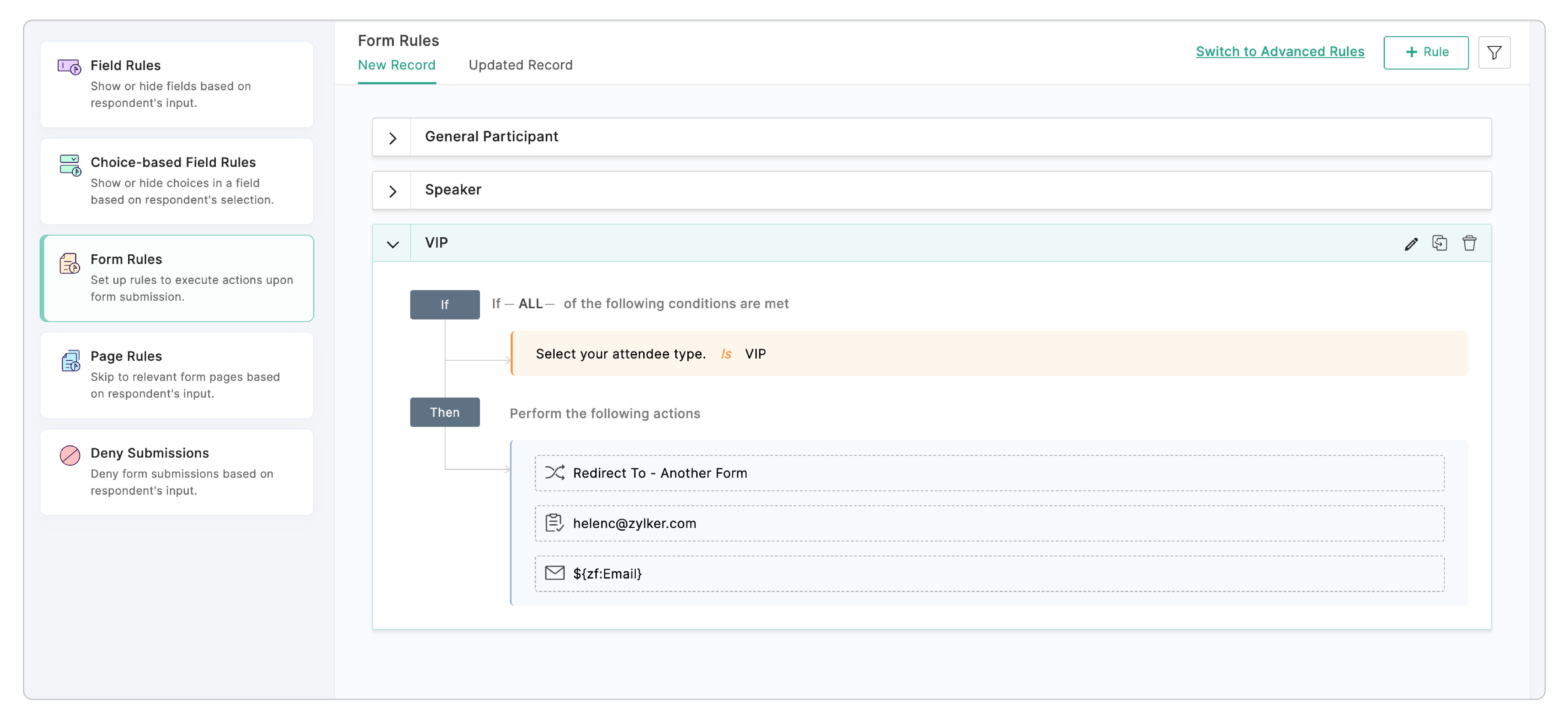Click the Redirect To shuffle icon
Screen dimensions: 1568x723
pyautogui.click(x=555, y=473)
